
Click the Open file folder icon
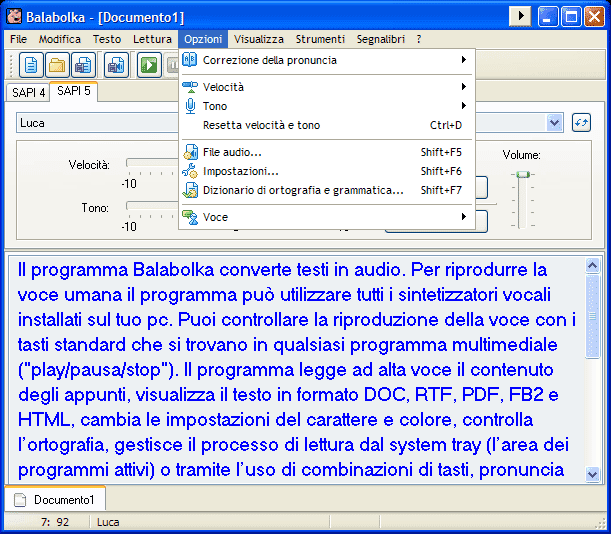(57, 65)
